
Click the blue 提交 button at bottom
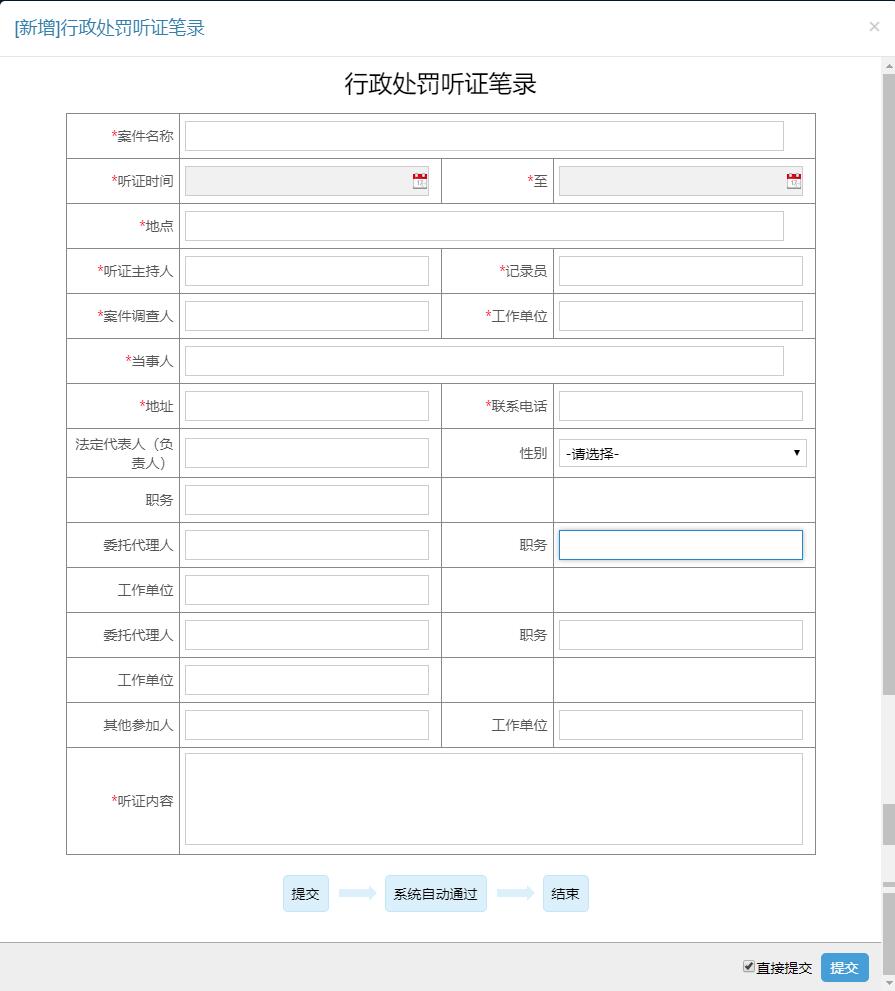844,967
